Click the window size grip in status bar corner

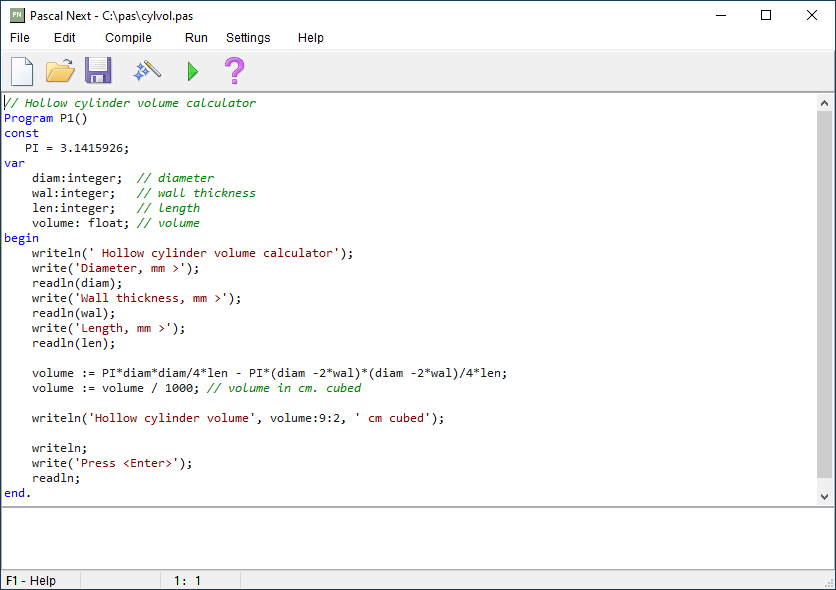point(829,583)
